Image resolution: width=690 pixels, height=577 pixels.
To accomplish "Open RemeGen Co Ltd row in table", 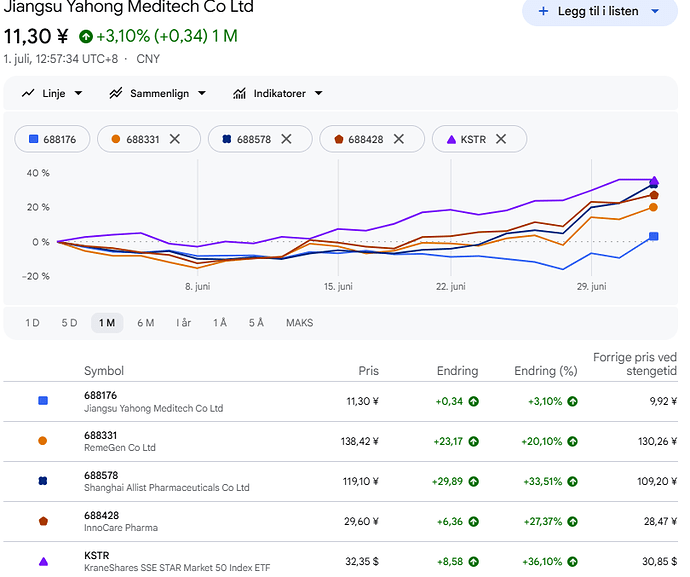I will click(x=341, y=441).
